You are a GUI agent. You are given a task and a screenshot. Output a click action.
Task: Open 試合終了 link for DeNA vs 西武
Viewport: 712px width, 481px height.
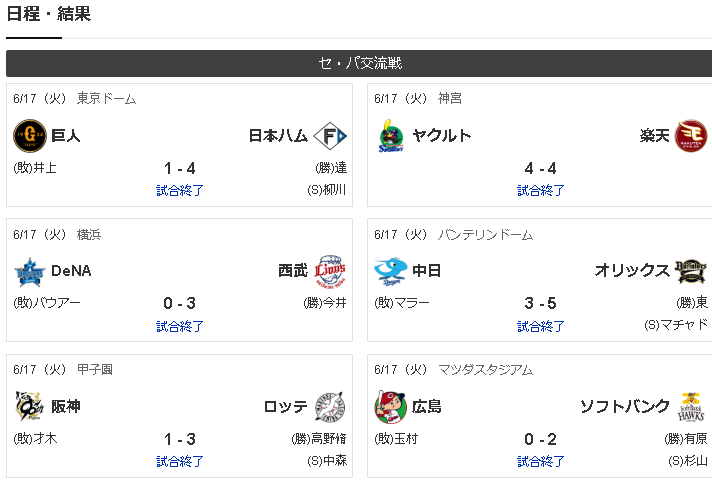[180, 326]
